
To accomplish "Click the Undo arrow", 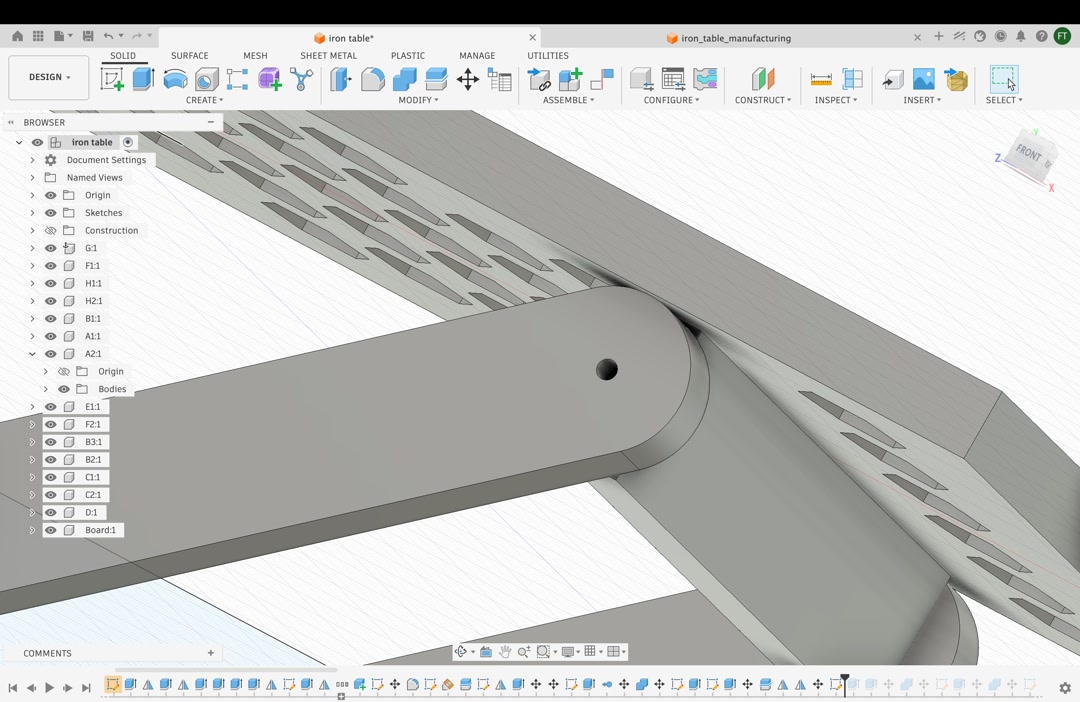I will [108, 36].
